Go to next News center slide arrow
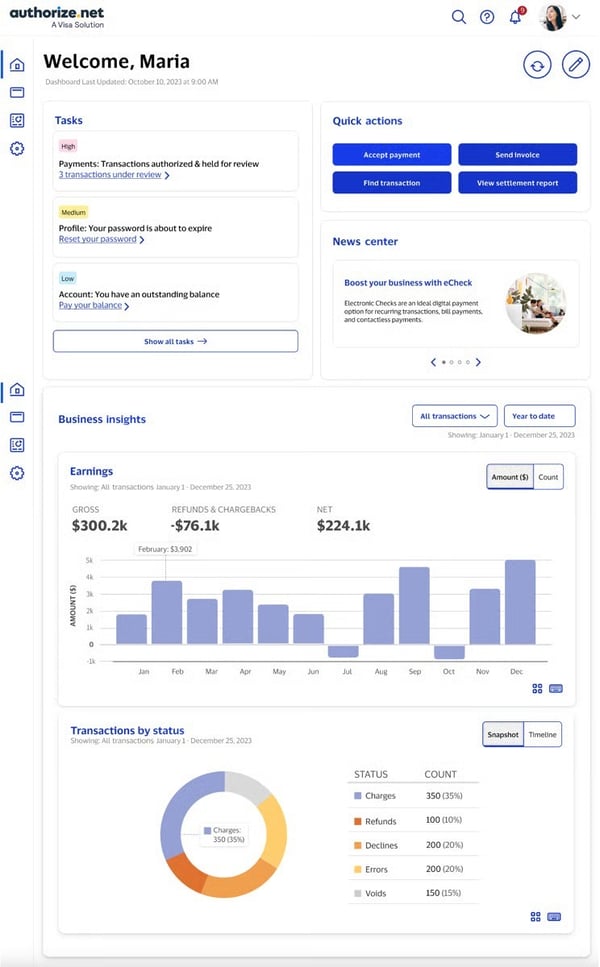This screenshot has width=600, height=967. tap(478, 362)
